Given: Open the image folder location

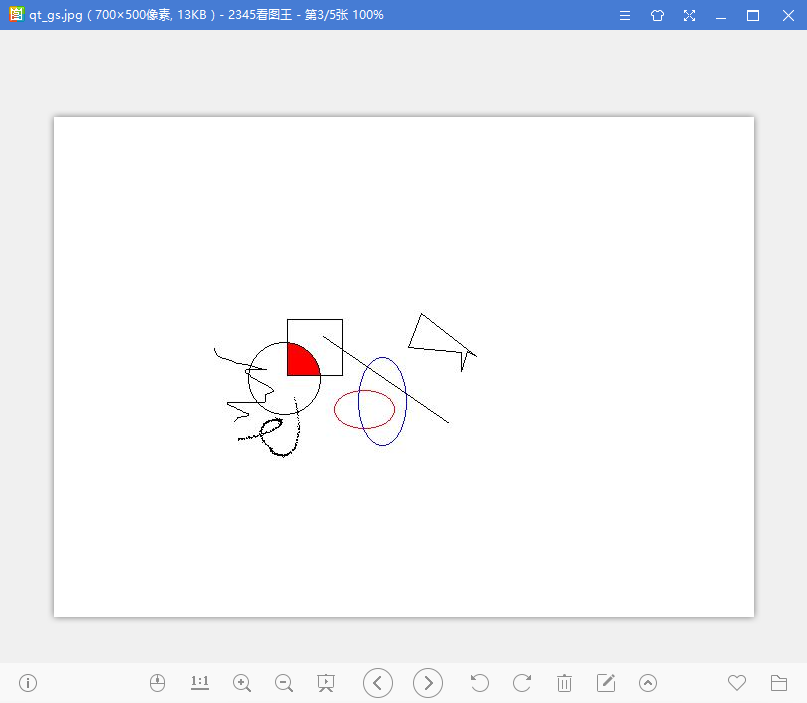Looking at the screenshot, I should pyautogui.click(x=779, y=683).
